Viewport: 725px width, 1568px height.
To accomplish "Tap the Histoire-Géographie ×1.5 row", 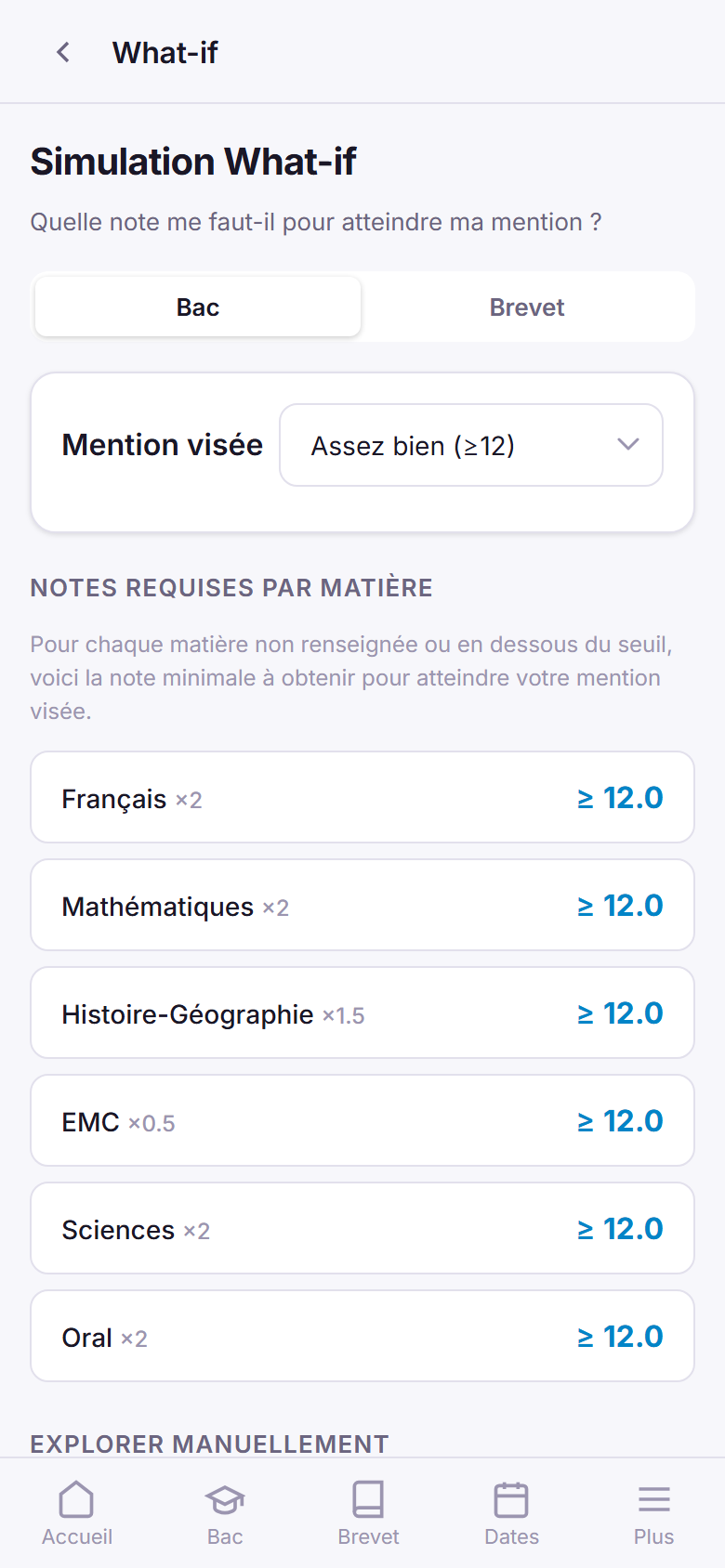I will click(x=362, y=1013).
